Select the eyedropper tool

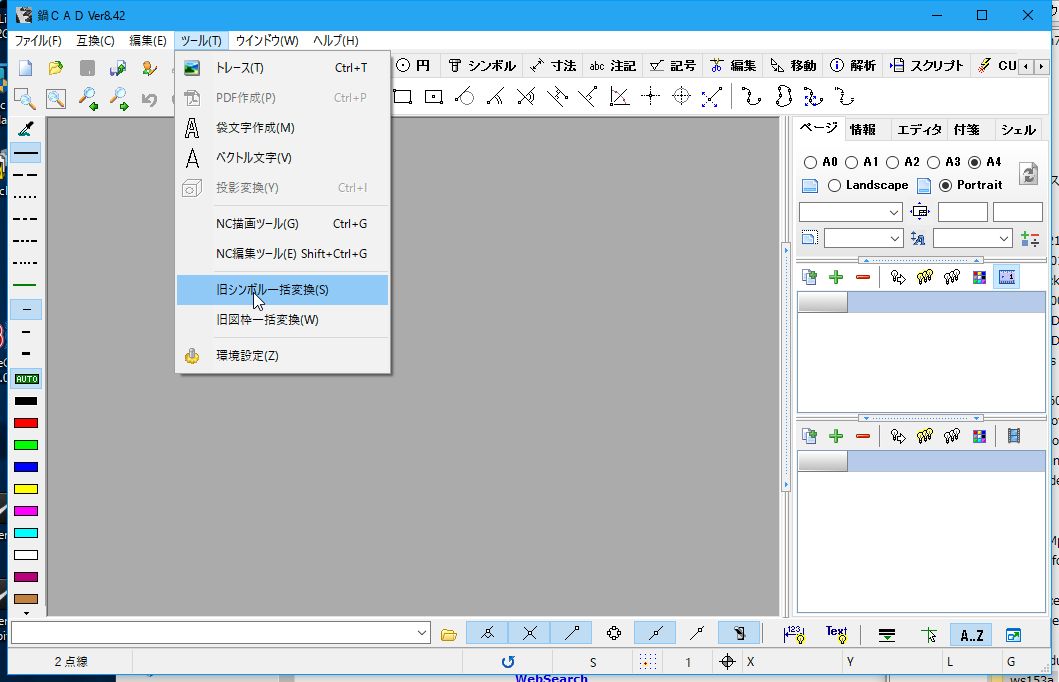coord(26,128)
